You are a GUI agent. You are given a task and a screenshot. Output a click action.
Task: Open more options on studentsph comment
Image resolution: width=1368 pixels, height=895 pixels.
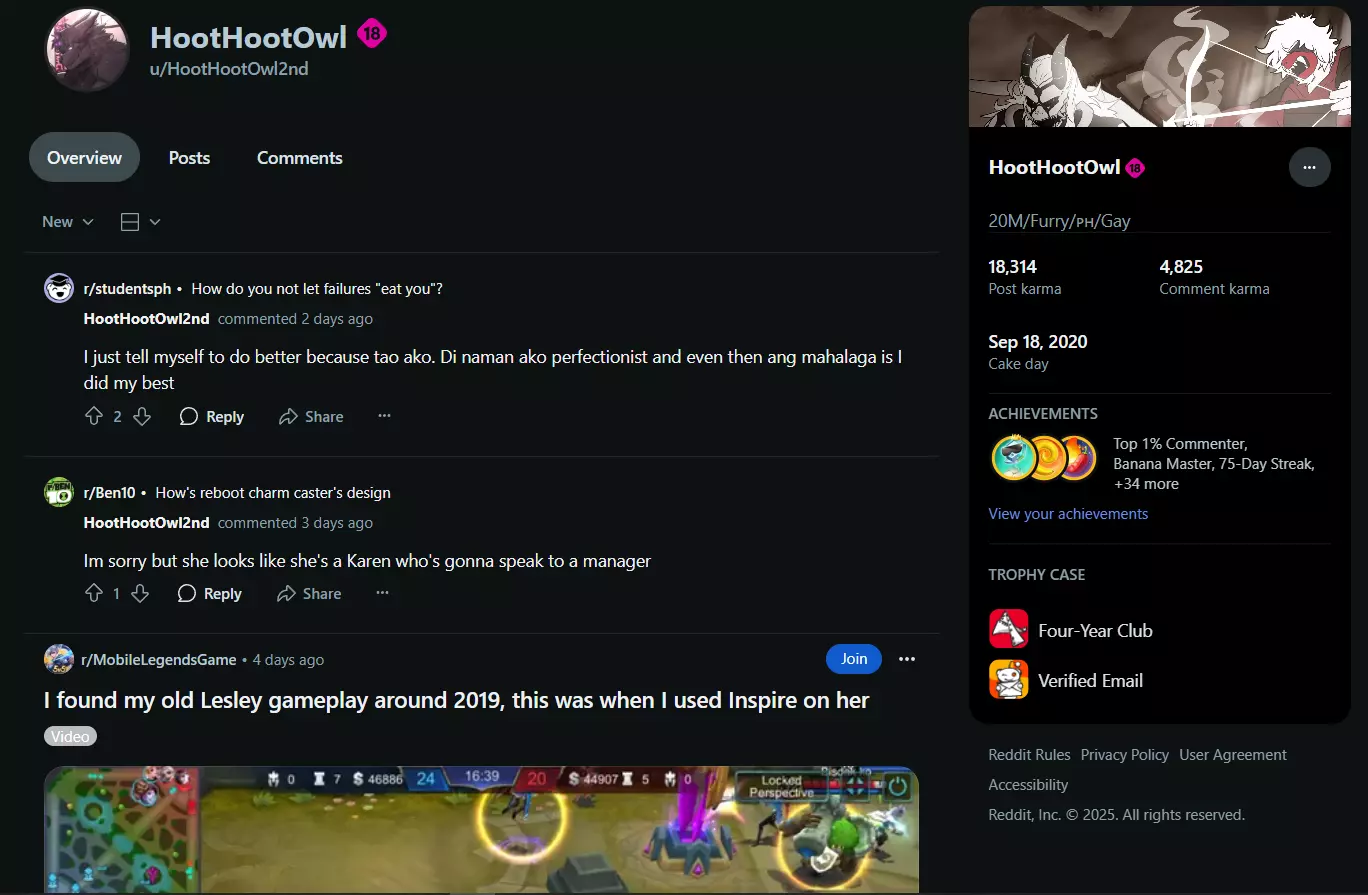[x=384, y=416]
